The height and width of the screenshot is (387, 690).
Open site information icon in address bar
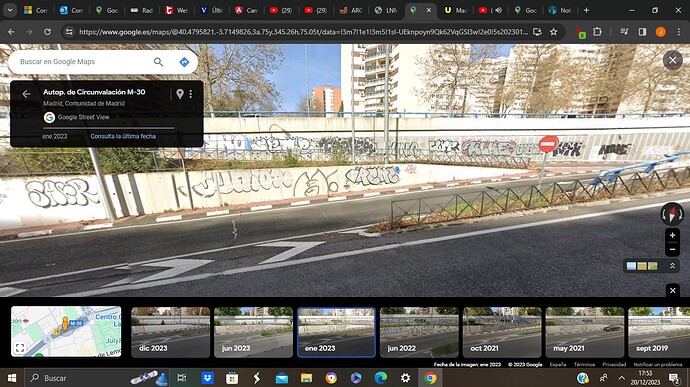pos(69,32)
